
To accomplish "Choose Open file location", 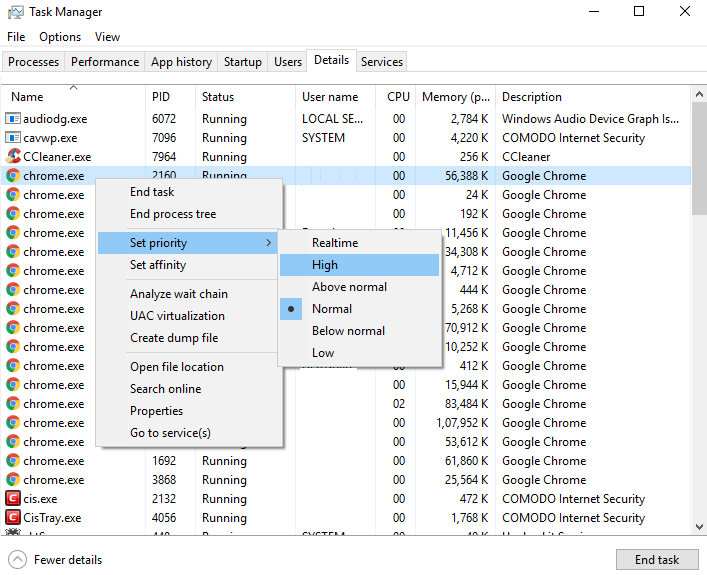I will 188,367.
